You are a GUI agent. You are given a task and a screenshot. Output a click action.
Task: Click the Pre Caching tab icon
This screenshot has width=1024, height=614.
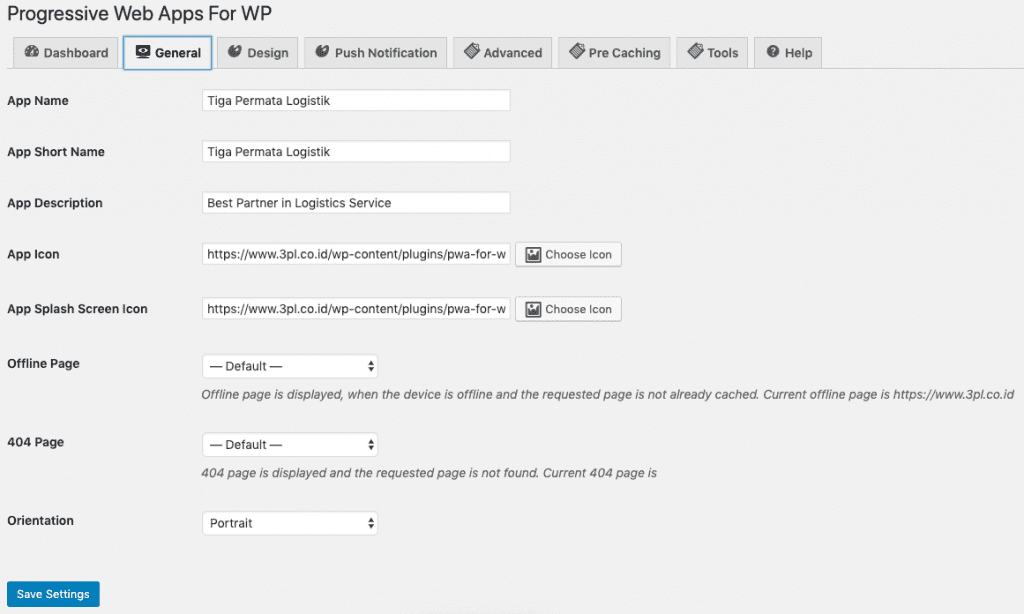click(576, 52)
